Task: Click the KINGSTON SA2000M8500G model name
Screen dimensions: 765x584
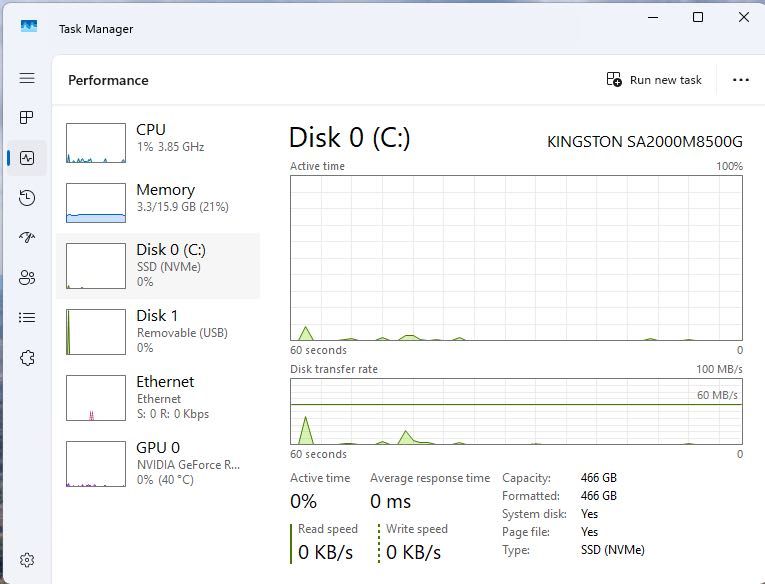Action: click(x=644, y=142)
